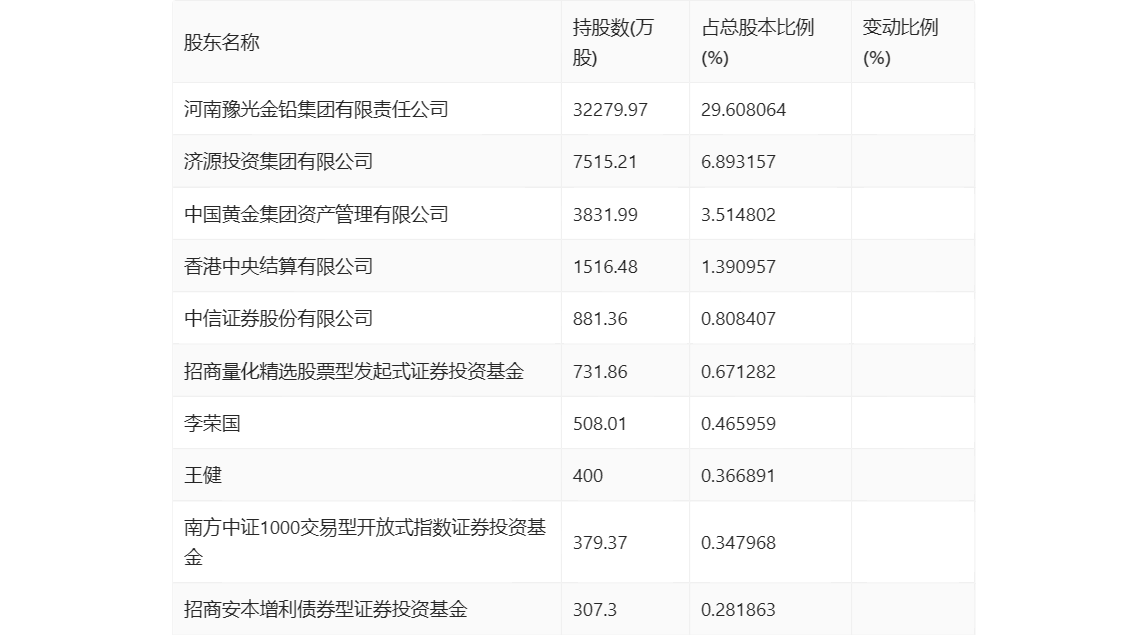
Task: Click holding value 3831.99
Action: click(605, 215)
